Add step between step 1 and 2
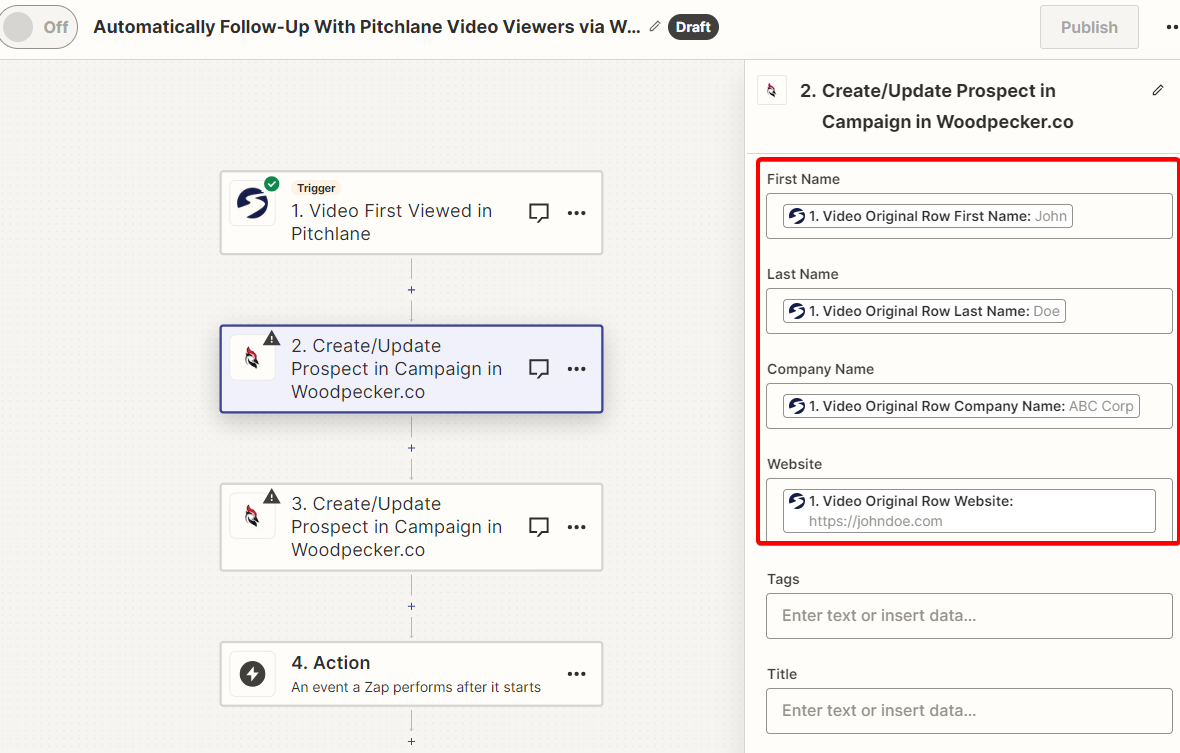 411,290
